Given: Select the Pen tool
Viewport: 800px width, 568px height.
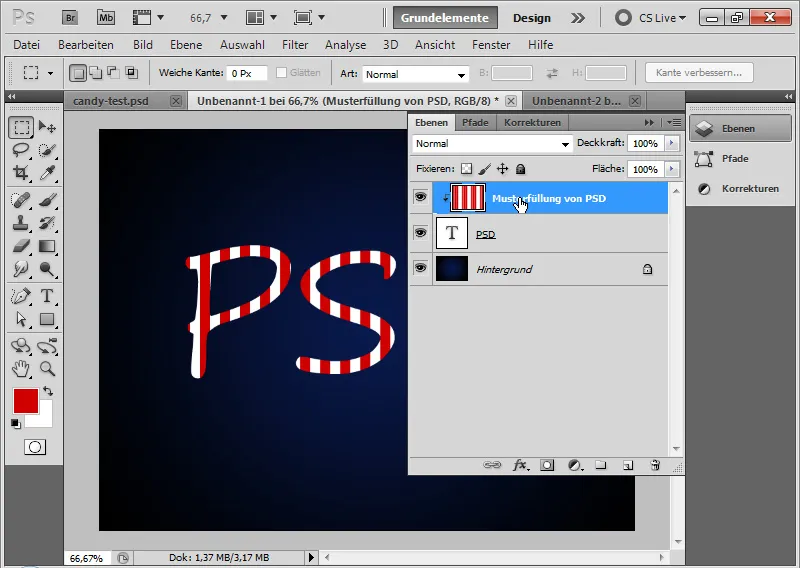Looking at the screenshot, I should (21, 296).
